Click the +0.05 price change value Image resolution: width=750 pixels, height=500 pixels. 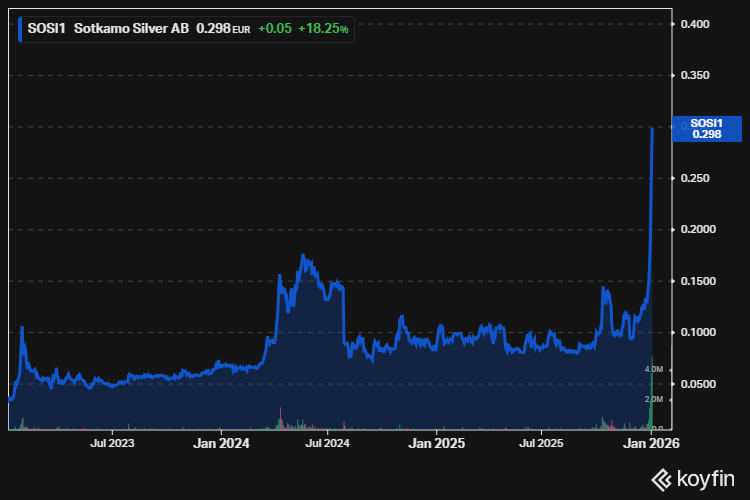(274, 29)
